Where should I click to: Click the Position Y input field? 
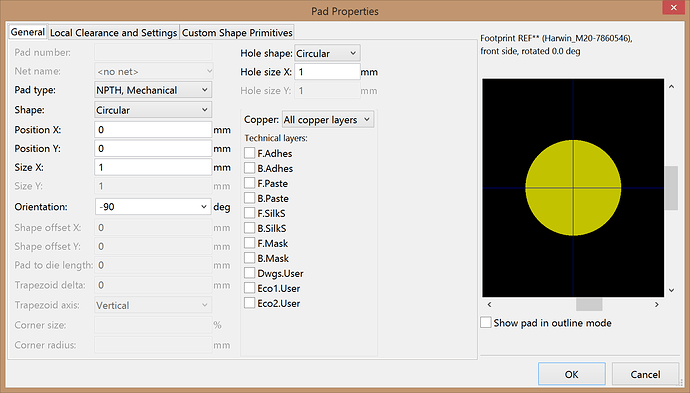(x=153, y=149)
